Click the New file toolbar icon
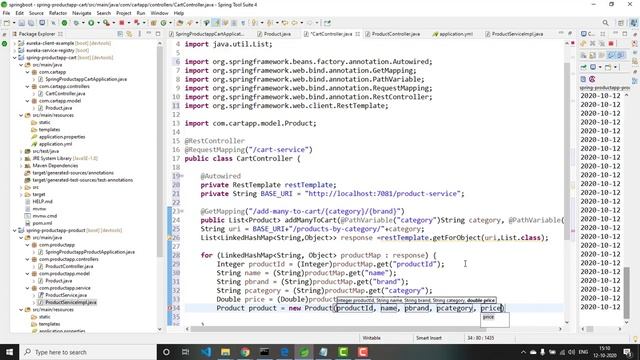The height and width of the screenshot is (360, 640). coord(7,23)
